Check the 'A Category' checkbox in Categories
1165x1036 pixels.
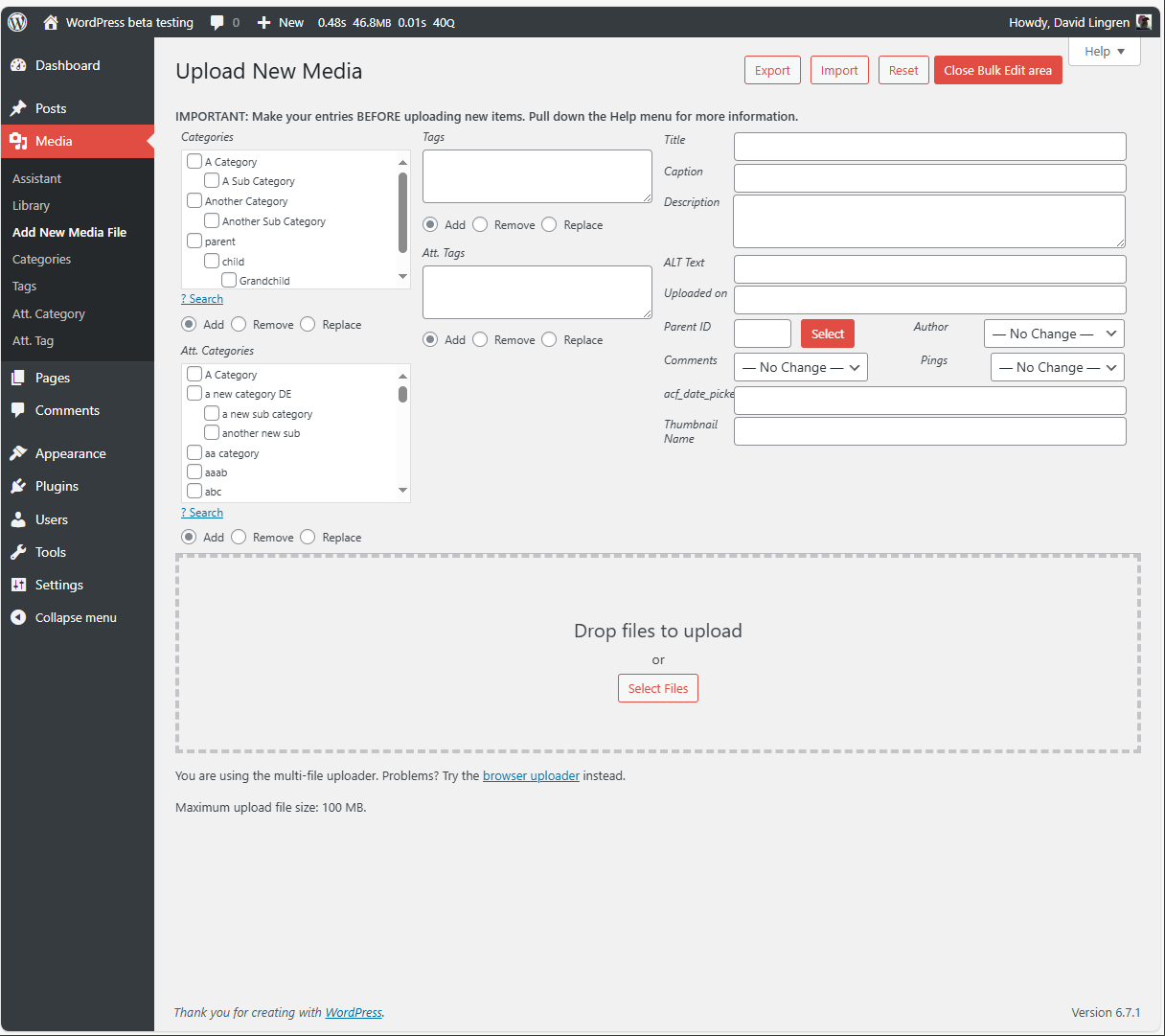[x=193, y=161]
